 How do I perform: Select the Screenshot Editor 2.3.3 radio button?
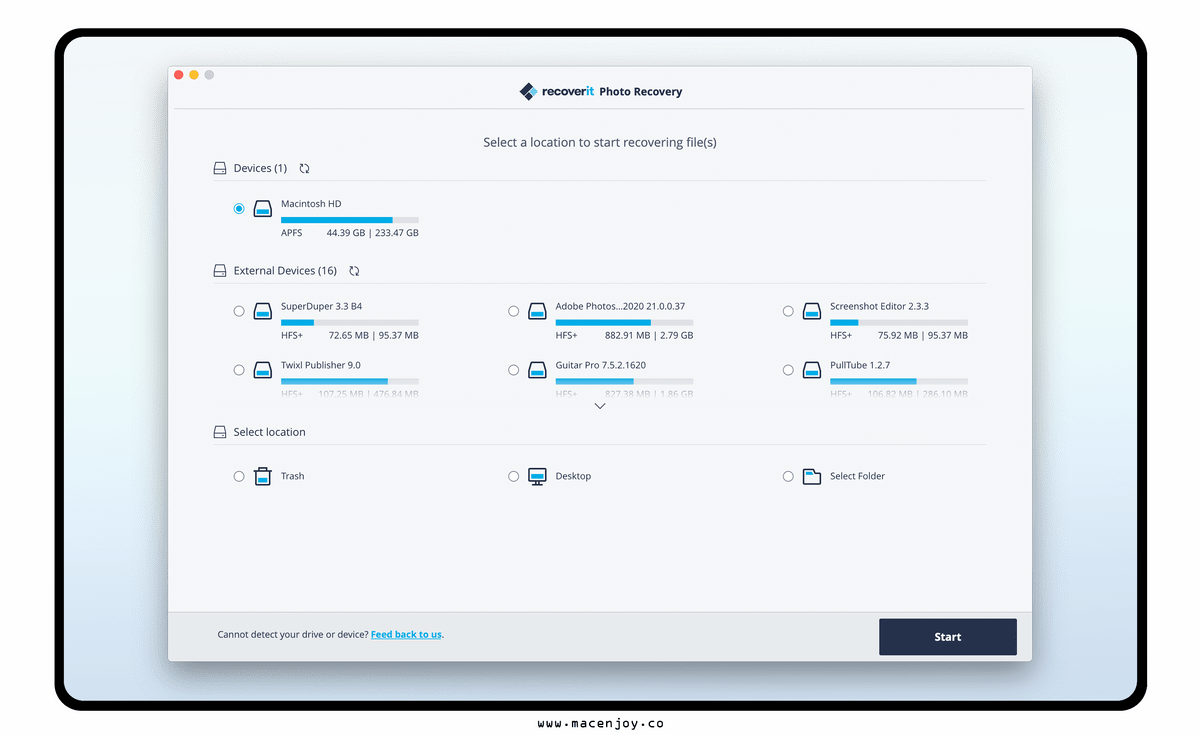point(788,311)
